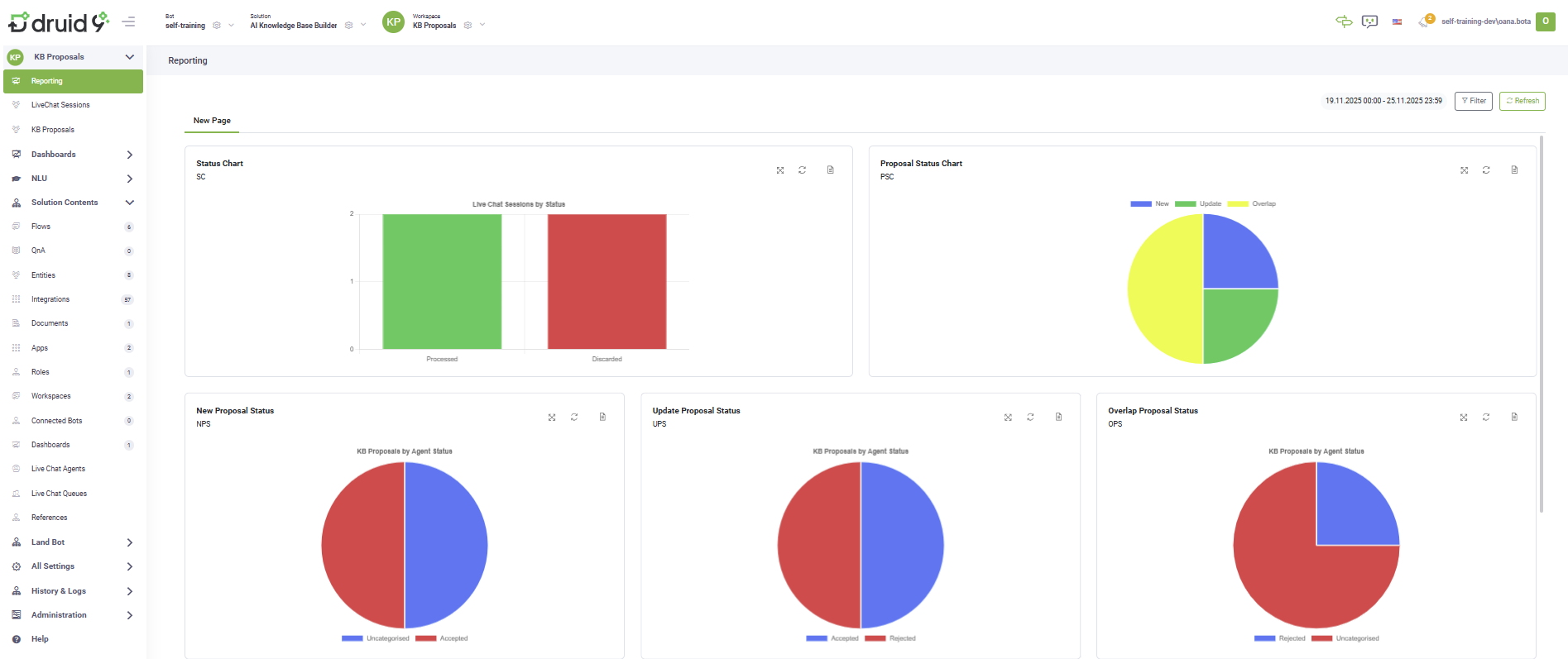
Task: Open KB Proposals workspace settings gear
Action: click(468, 26)
